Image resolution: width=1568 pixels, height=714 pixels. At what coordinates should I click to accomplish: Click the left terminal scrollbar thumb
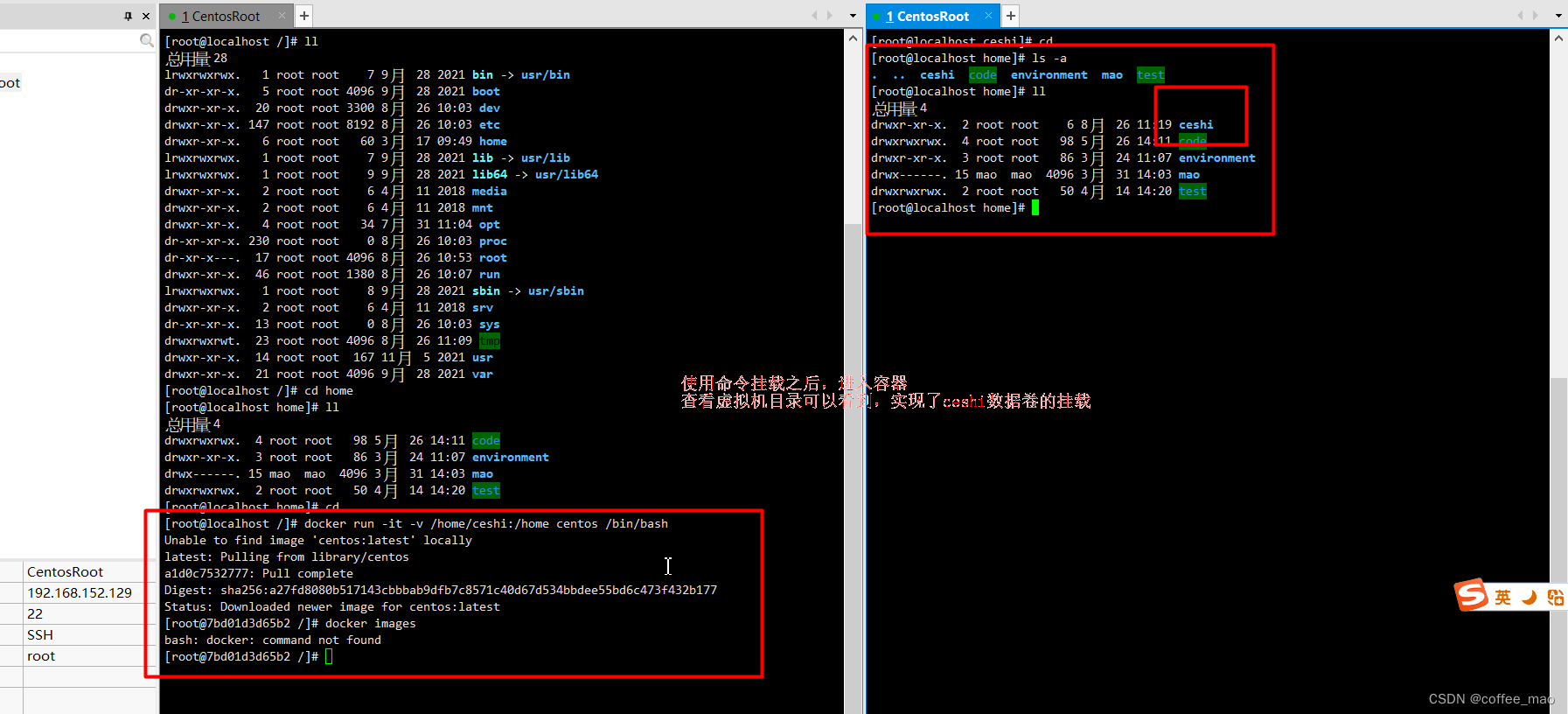pos(853,469)
